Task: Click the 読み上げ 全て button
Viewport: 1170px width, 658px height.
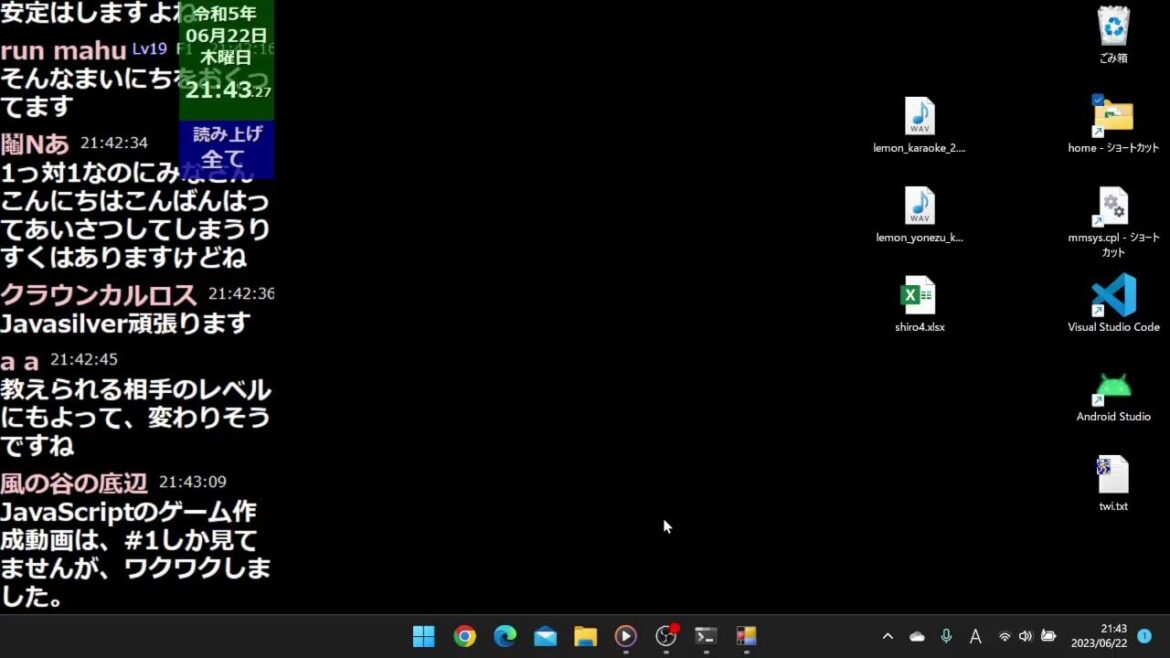Action: (226, 148)
